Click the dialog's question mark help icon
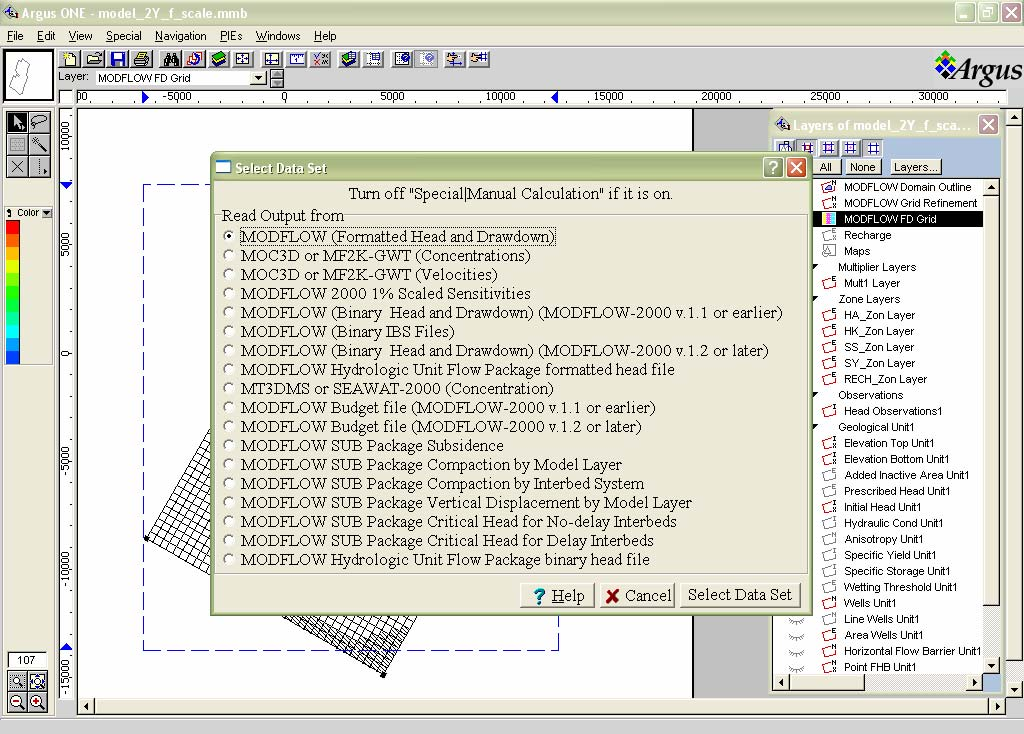Image resolution: width=1024 pixels, height=734 pixels. [773, 168]
